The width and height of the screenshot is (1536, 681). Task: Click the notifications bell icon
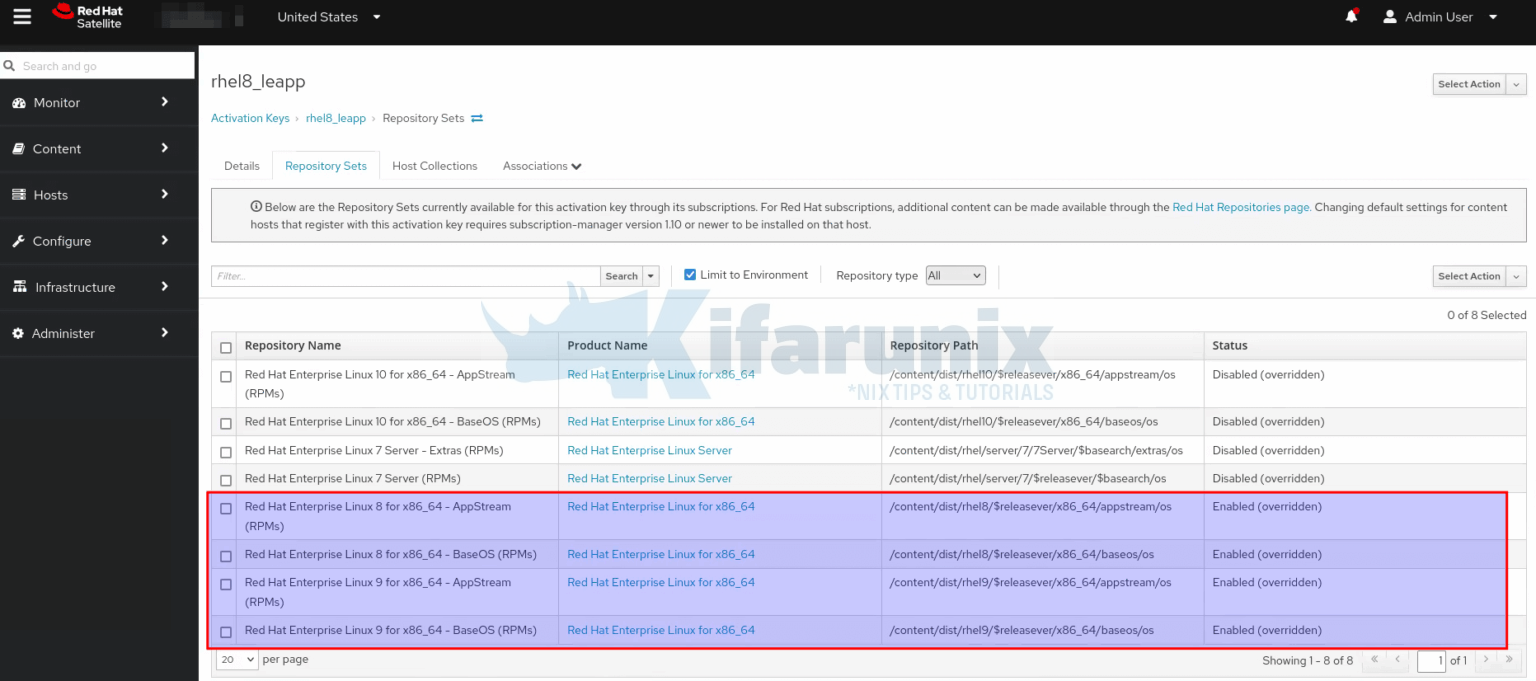[x=1352, y=17]
